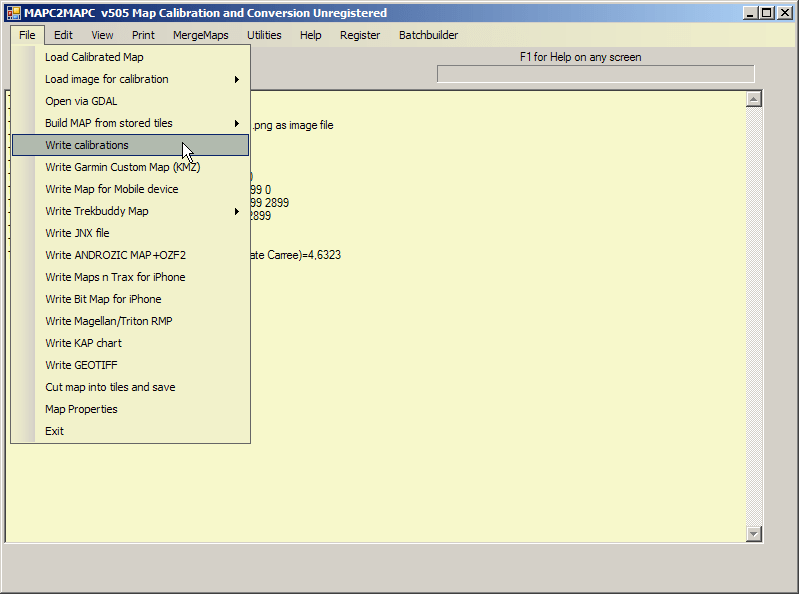Minimize the MAPC2MAPC window

tap(750, 13)
